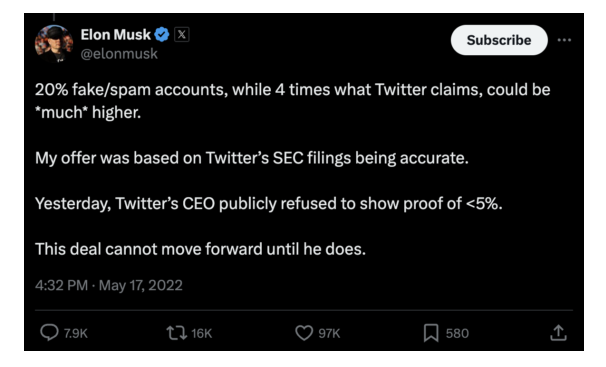Click the reply speech bubble icon

49,332
